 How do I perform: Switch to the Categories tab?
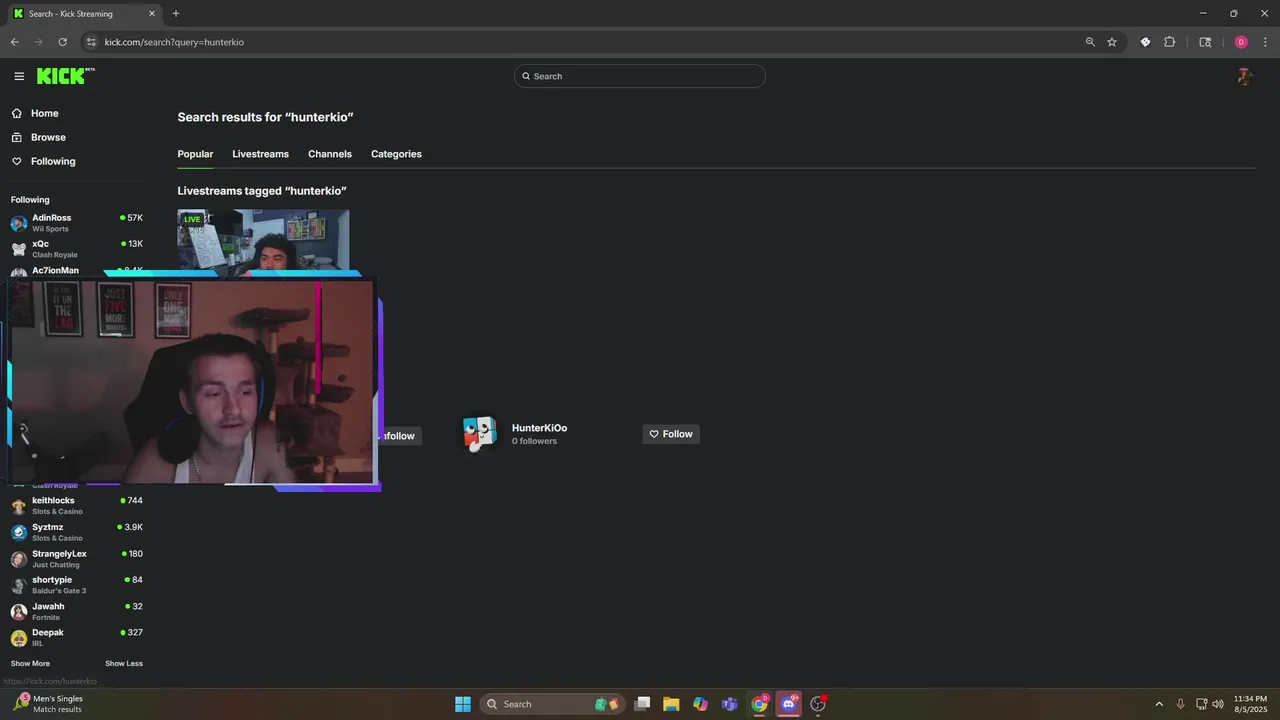(x=396, y=154)
